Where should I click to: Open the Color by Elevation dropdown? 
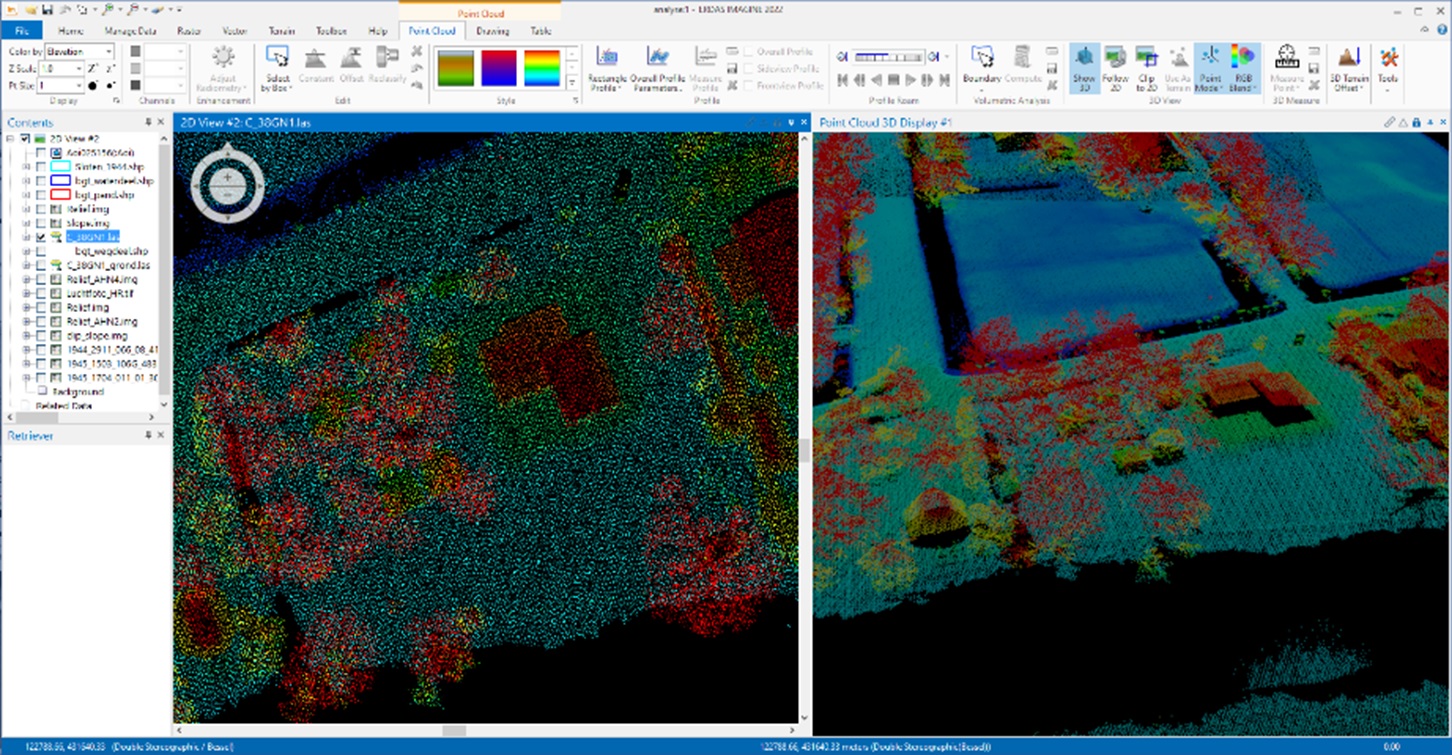pos(109,52)
